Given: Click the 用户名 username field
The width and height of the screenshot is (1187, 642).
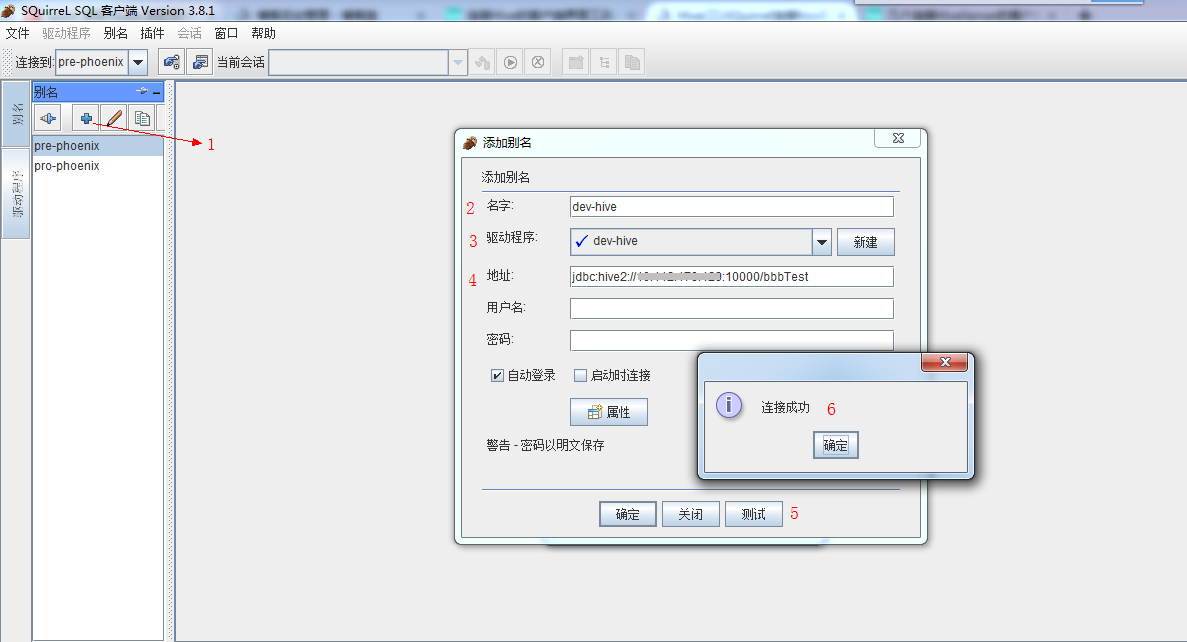Looking at the screenshot, I should 731,308.
